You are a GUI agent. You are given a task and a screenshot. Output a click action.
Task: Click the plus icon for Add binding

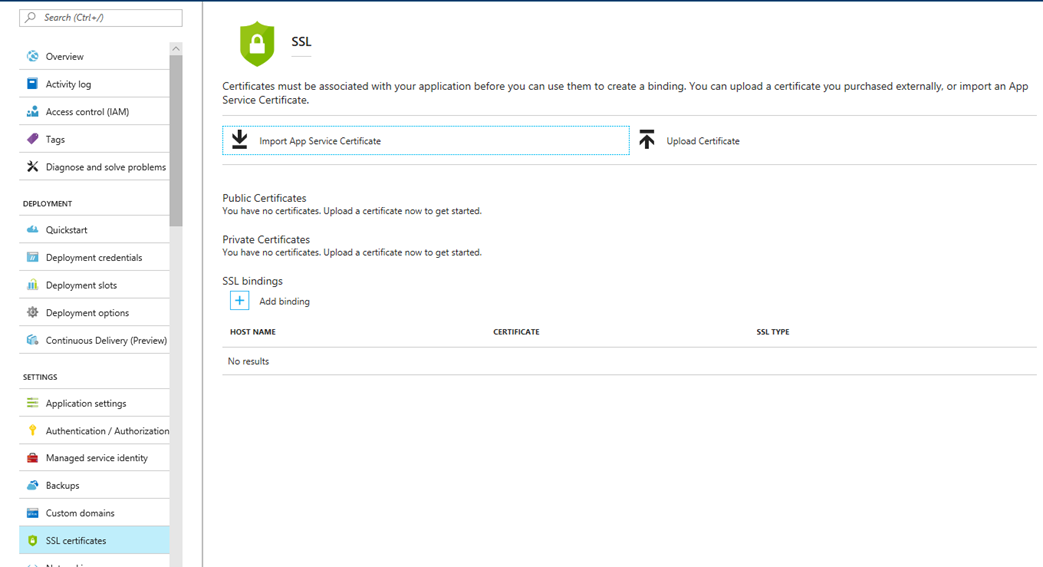[x=239, y=301]
